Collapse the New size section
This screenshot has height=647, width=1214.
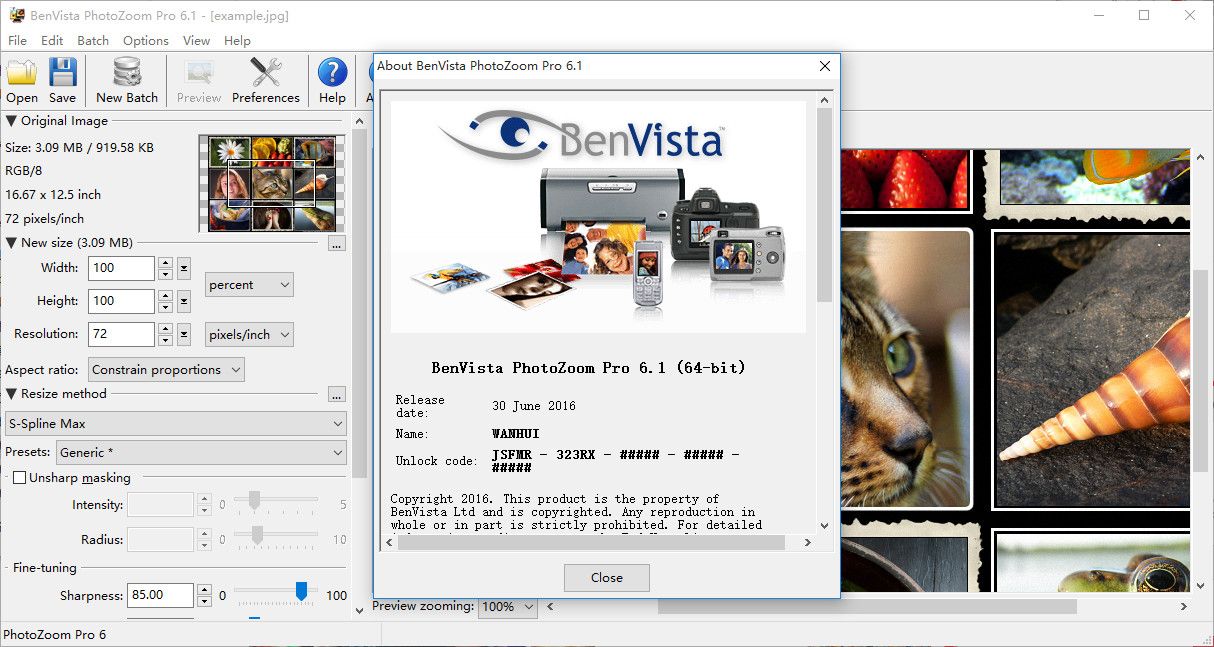click(12, 243)
